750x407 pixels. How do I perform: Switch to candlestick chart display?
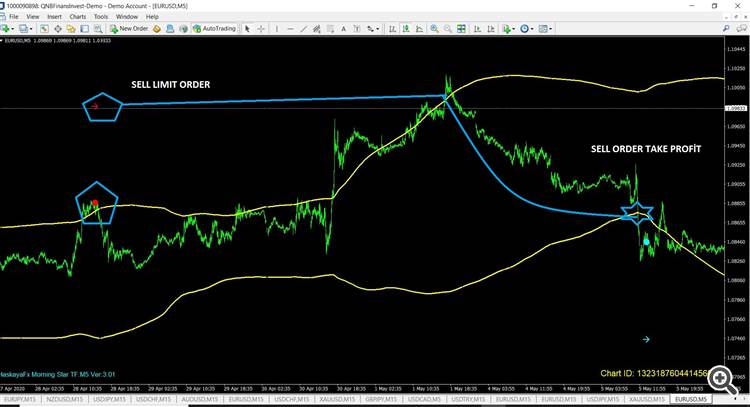406,29
